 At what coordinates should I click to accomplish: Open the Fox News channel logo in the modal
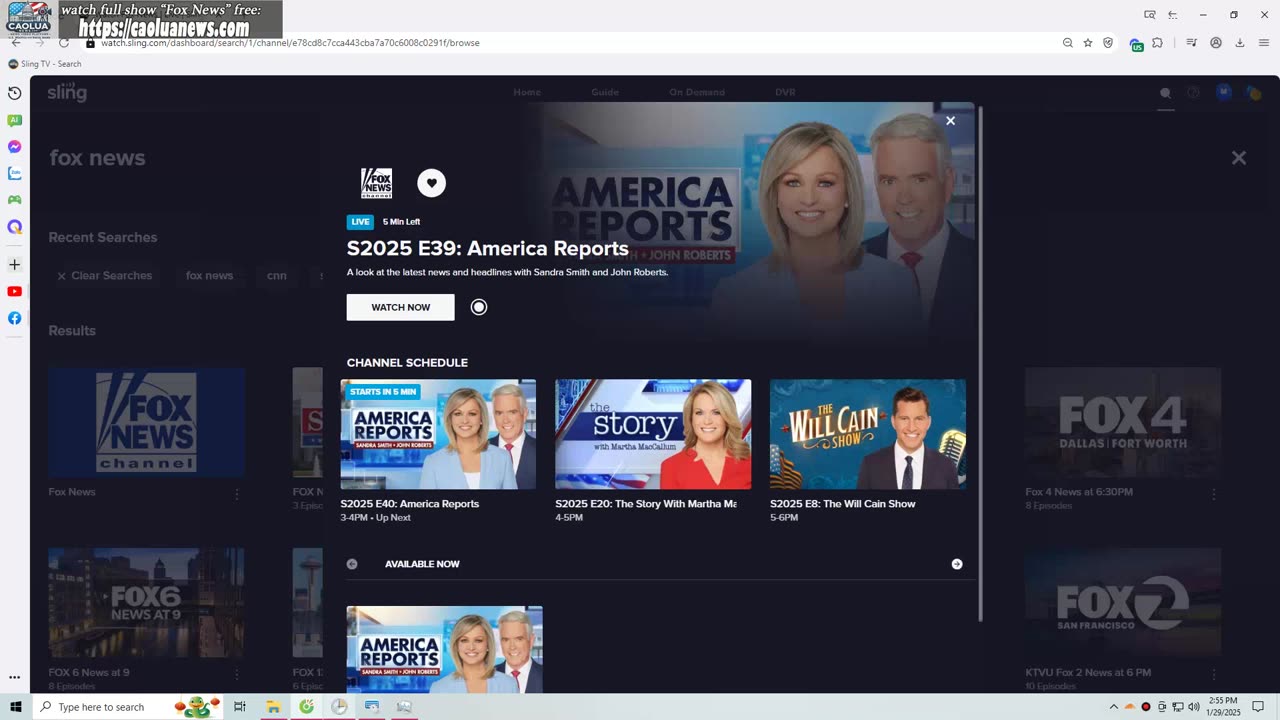[x=376, y=183]
